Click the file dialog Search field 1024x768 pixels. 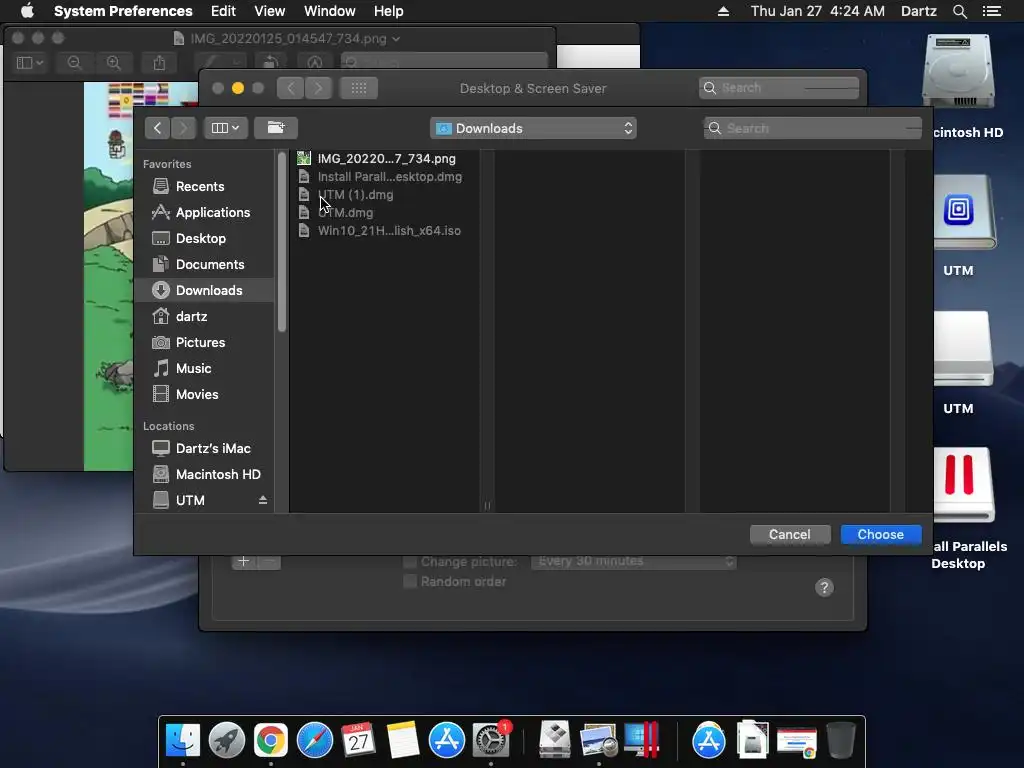click(813, 128)
